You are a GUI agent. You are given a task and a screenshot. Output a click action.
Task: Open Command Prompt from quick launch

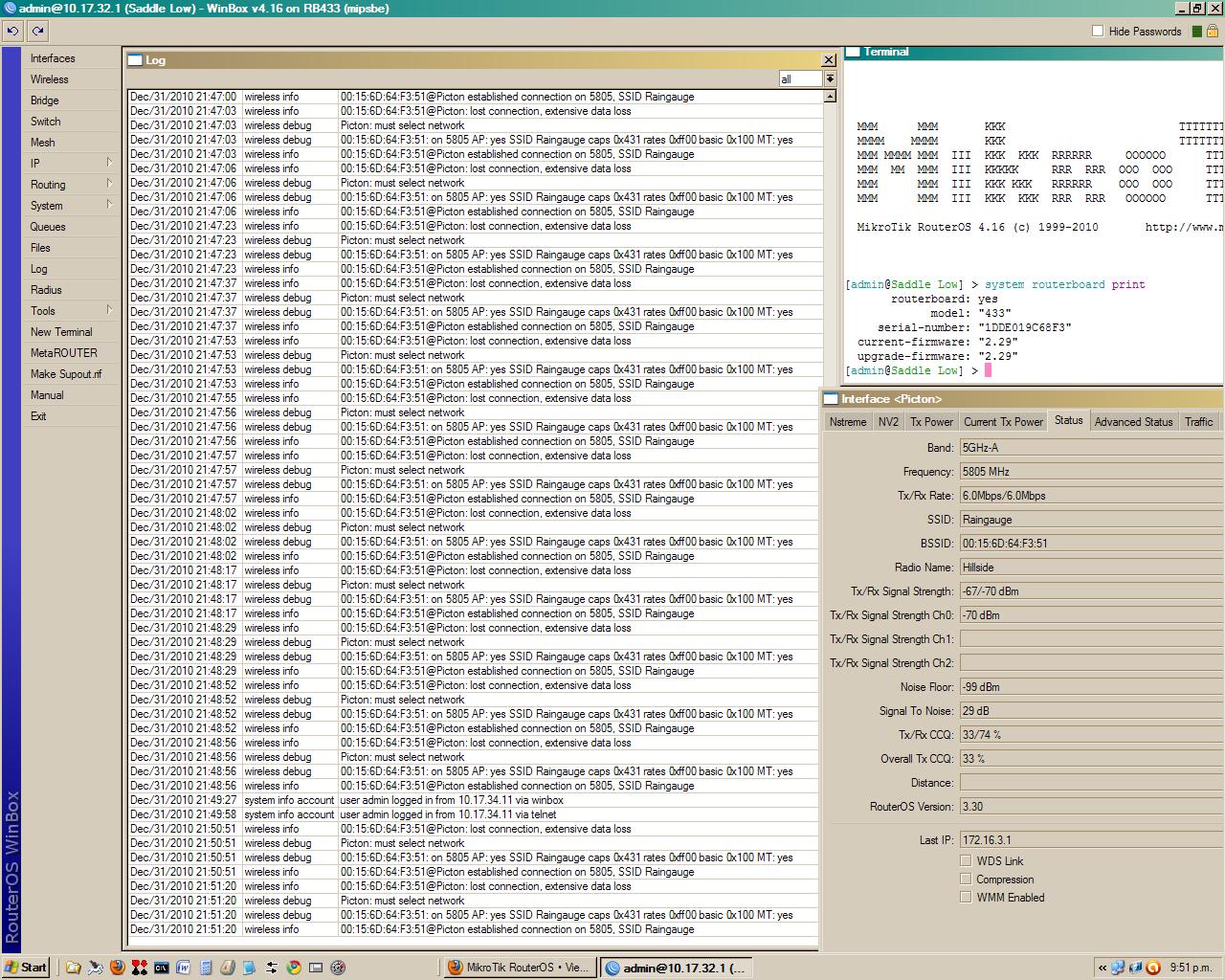pos(161,968)
